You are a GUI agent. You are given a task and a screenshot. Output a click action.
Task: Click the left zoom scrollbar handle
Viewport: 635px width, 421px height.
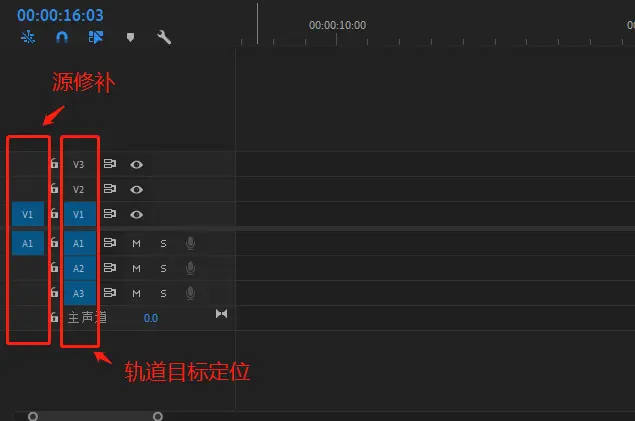(x=33, y=416)
